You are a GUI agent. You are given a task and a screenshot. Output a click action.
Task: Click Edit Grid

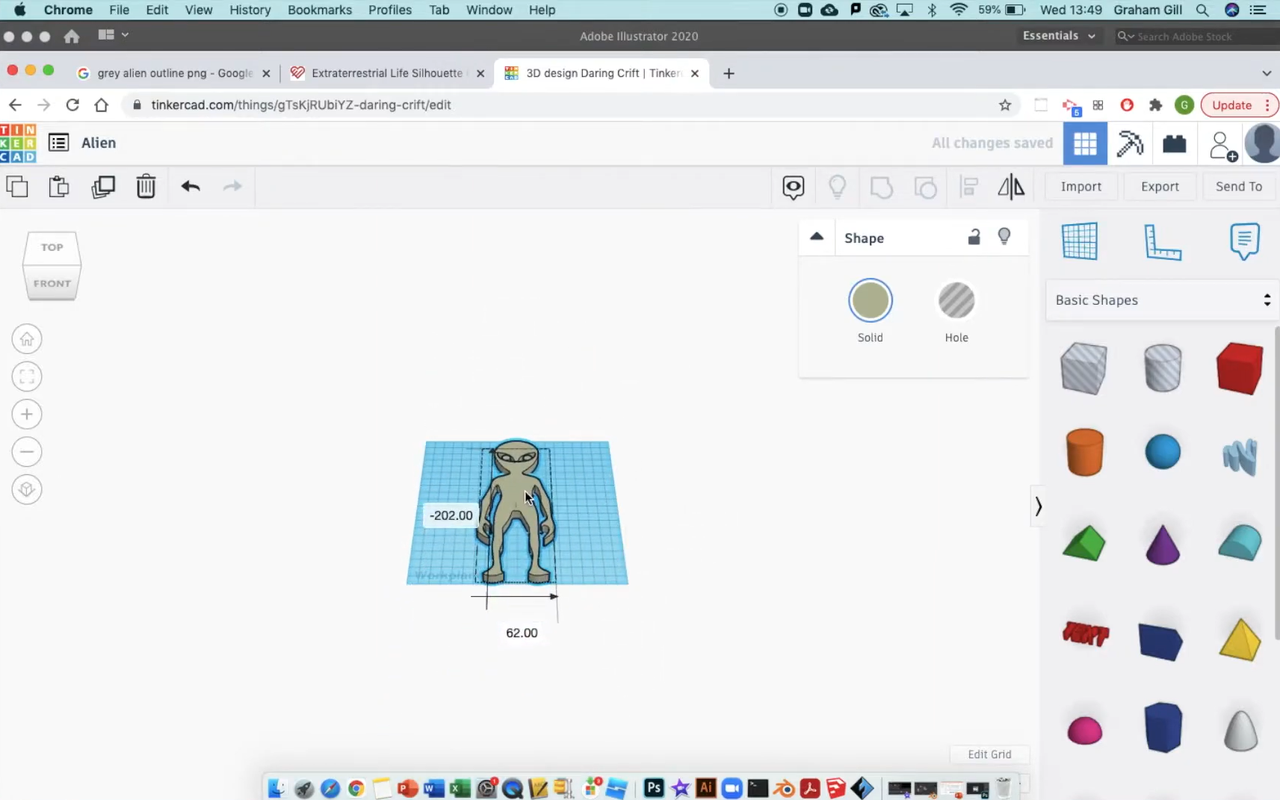[x=989, y=754]
